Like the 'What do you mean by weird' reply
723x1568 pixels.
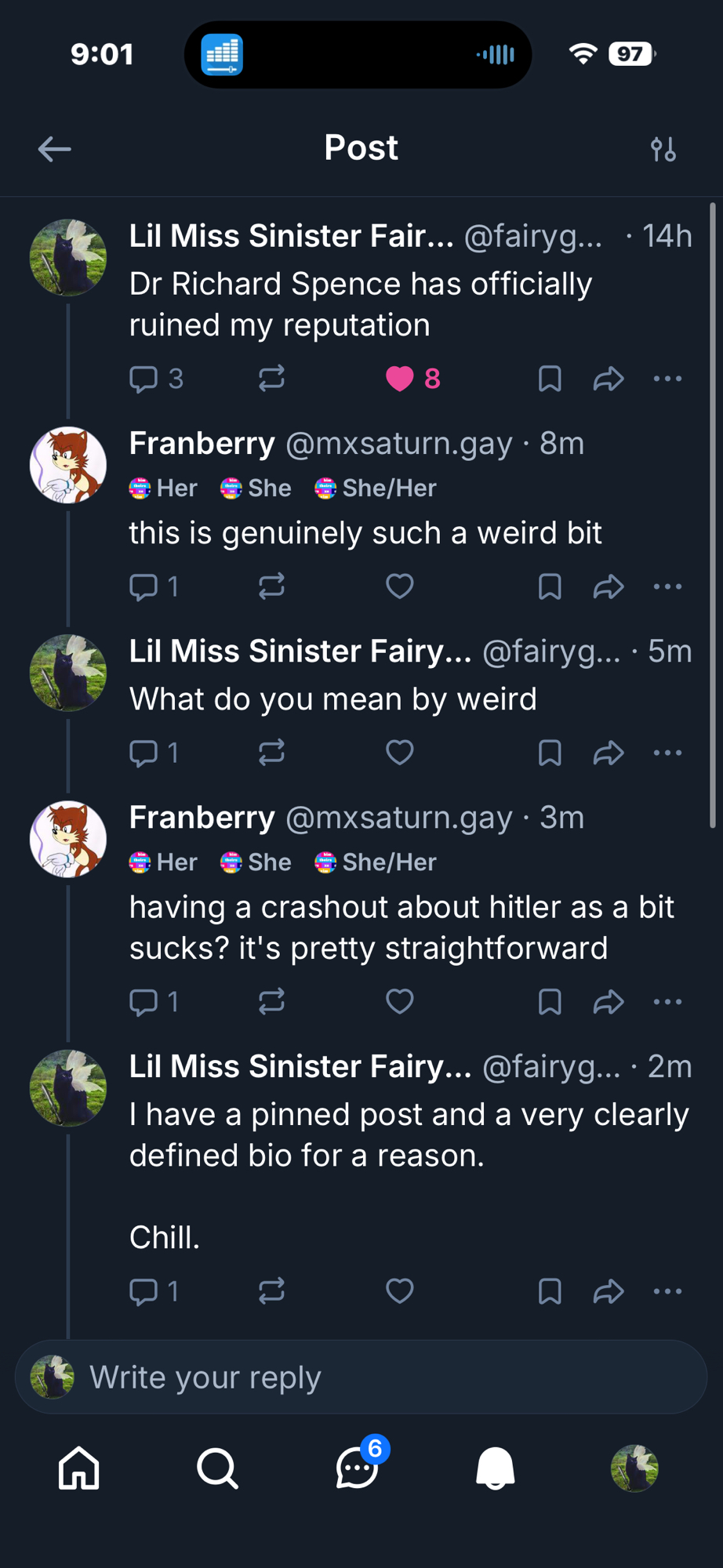[400, 753]
